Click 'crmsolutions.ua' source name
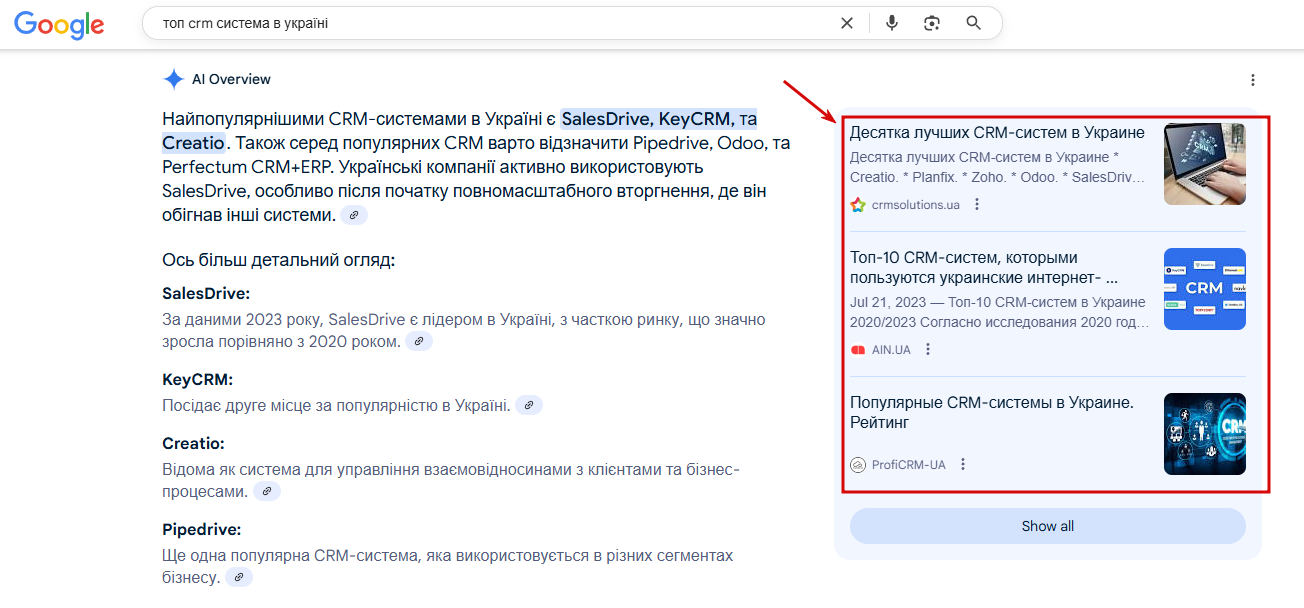 tap(916, 204)
